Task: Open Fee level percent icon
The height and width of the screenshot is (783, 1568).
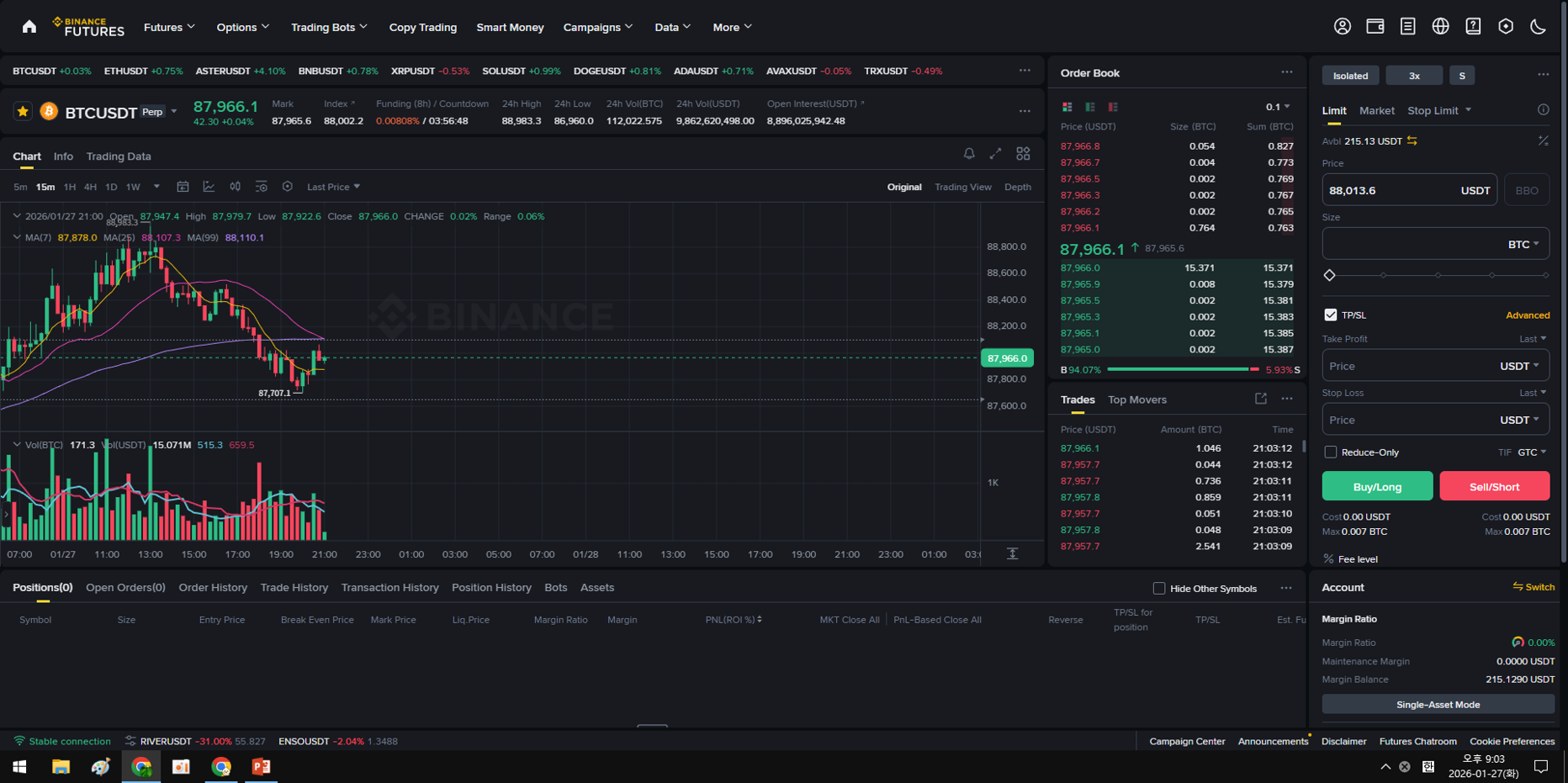Action: [x=1328, y=559]
